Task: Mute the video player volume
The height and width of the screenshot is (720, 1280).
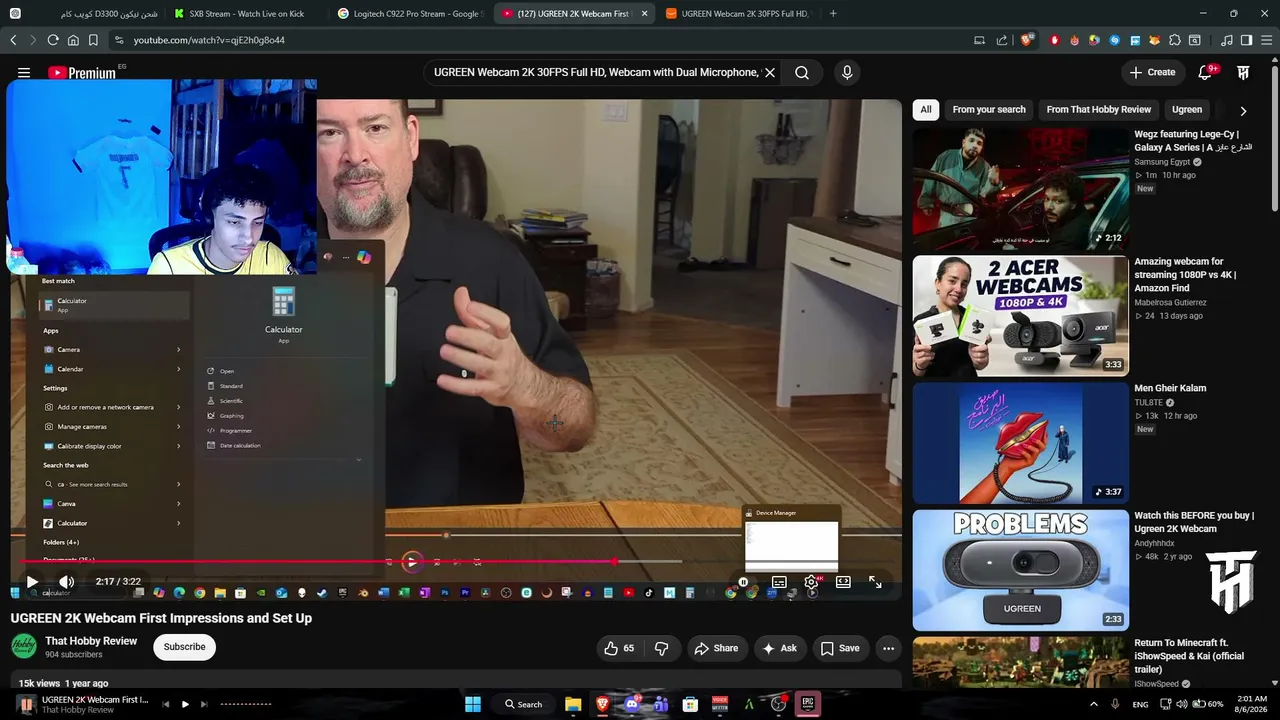Action: 66,582
